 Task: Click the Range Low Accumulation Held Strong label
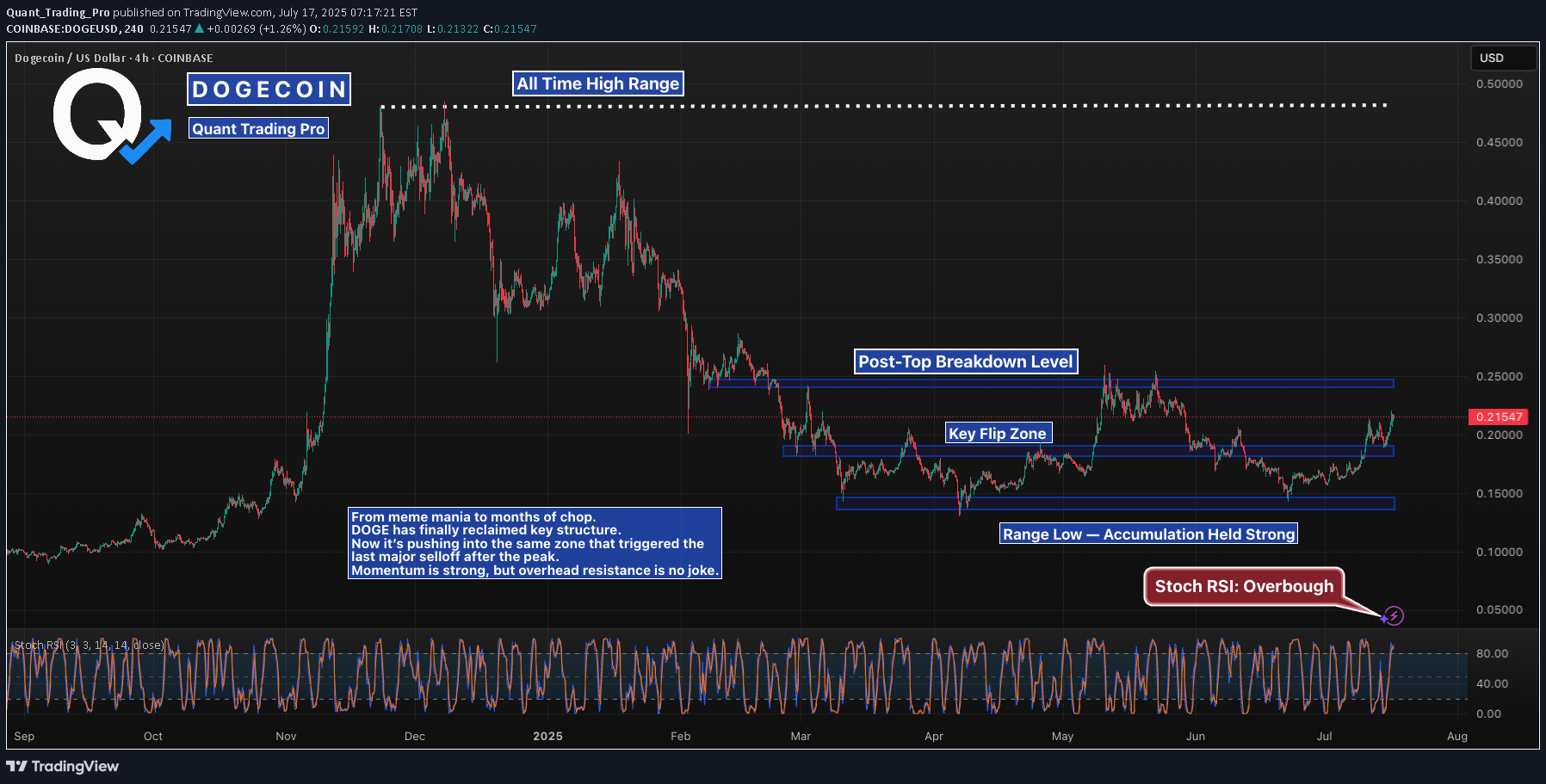pos(1148,534)
